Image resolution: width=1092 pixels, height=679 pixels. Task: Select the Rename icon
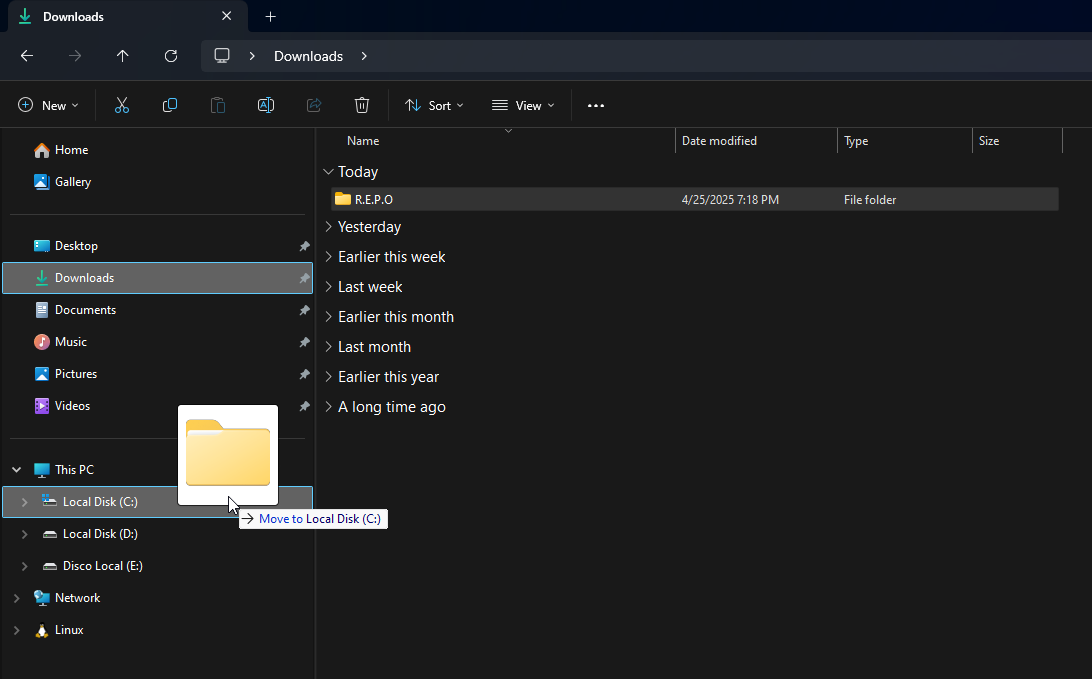coord(266,105)
